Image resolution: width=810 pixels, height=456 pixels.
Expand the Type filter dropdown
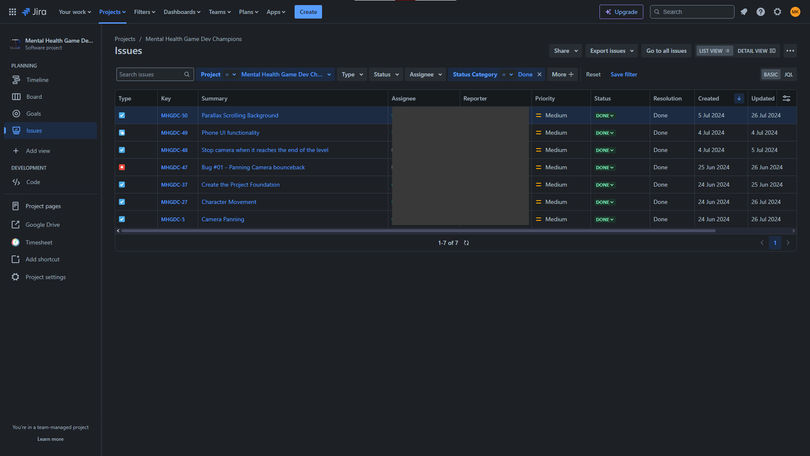coord(352,74)
